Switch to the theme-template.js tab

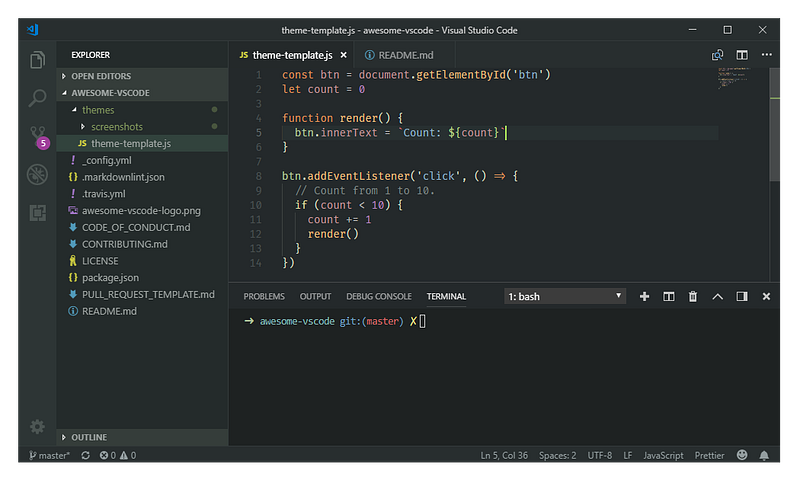(292, 55)
